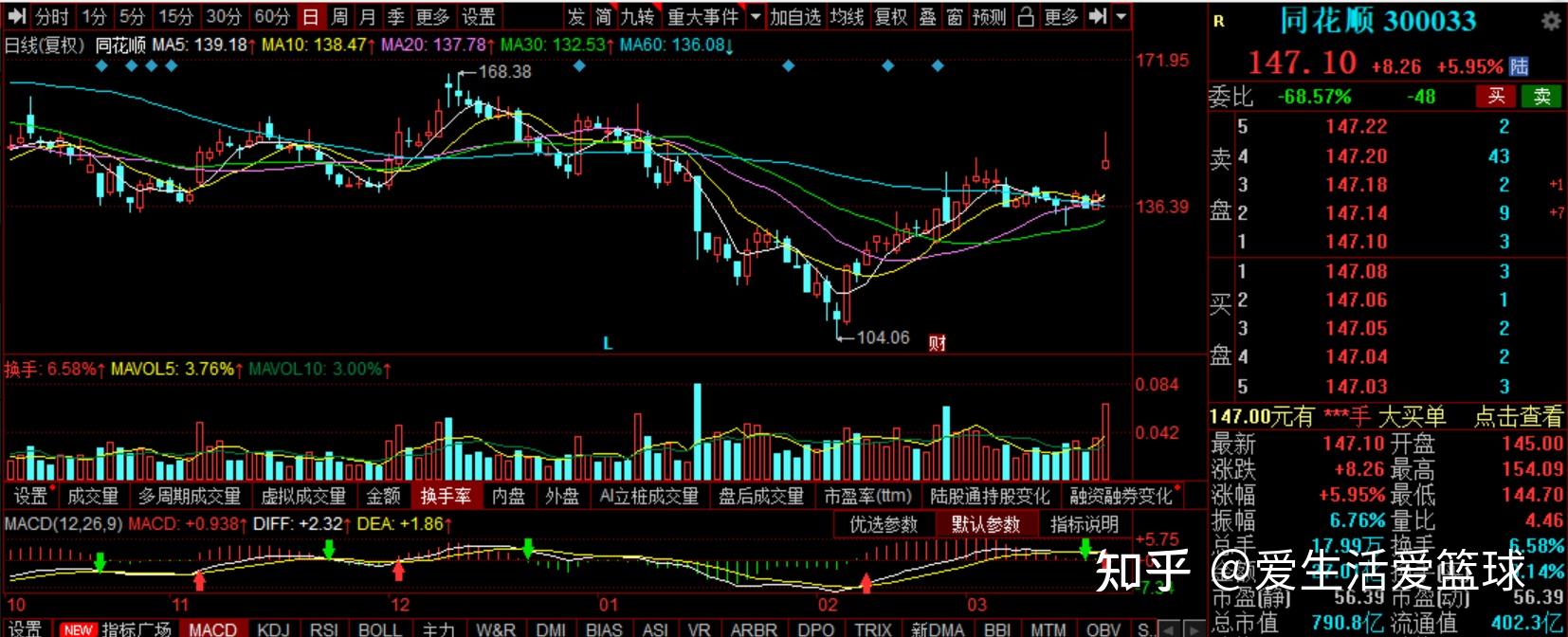The image size is (1568, 637).
Task: Toggle the 九转 indicator
Action: [638, 16]
